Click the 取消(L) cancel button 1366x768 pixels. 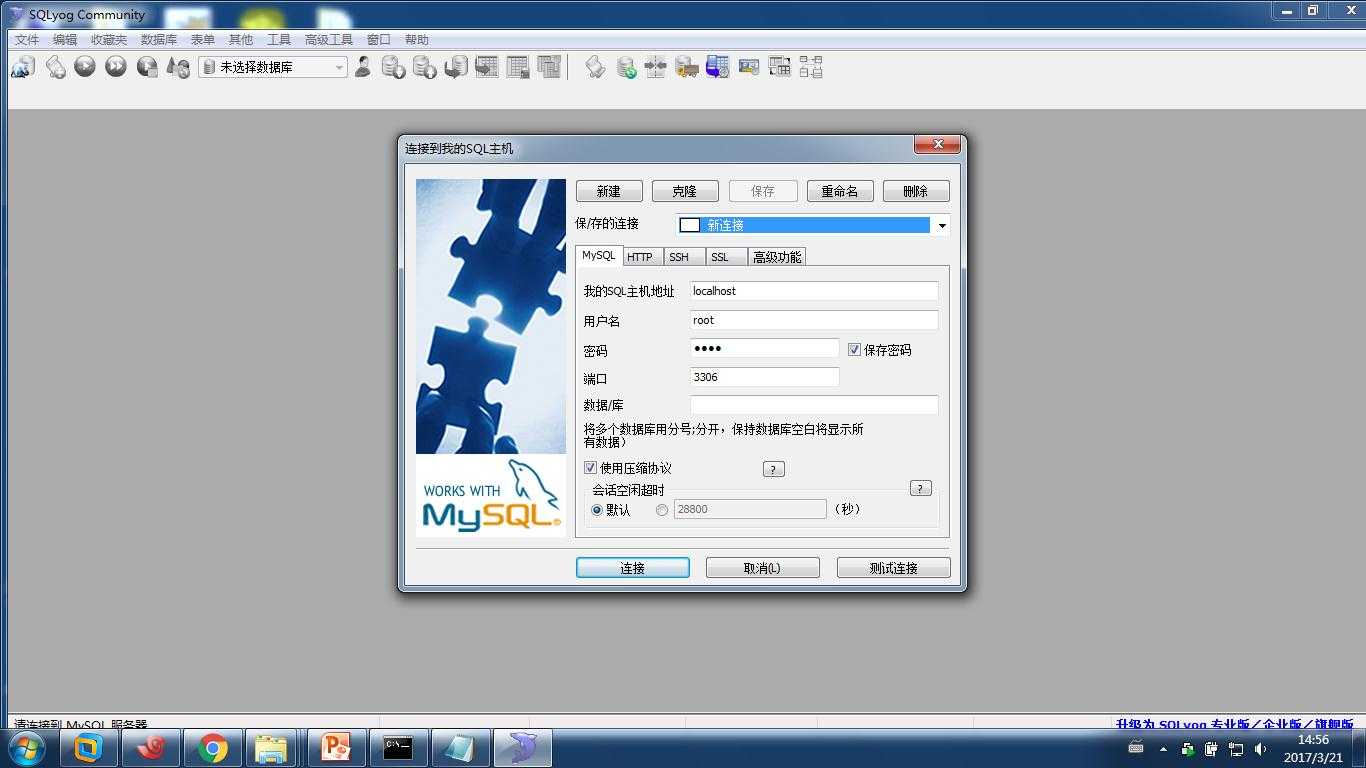click(x=763, y=568)
